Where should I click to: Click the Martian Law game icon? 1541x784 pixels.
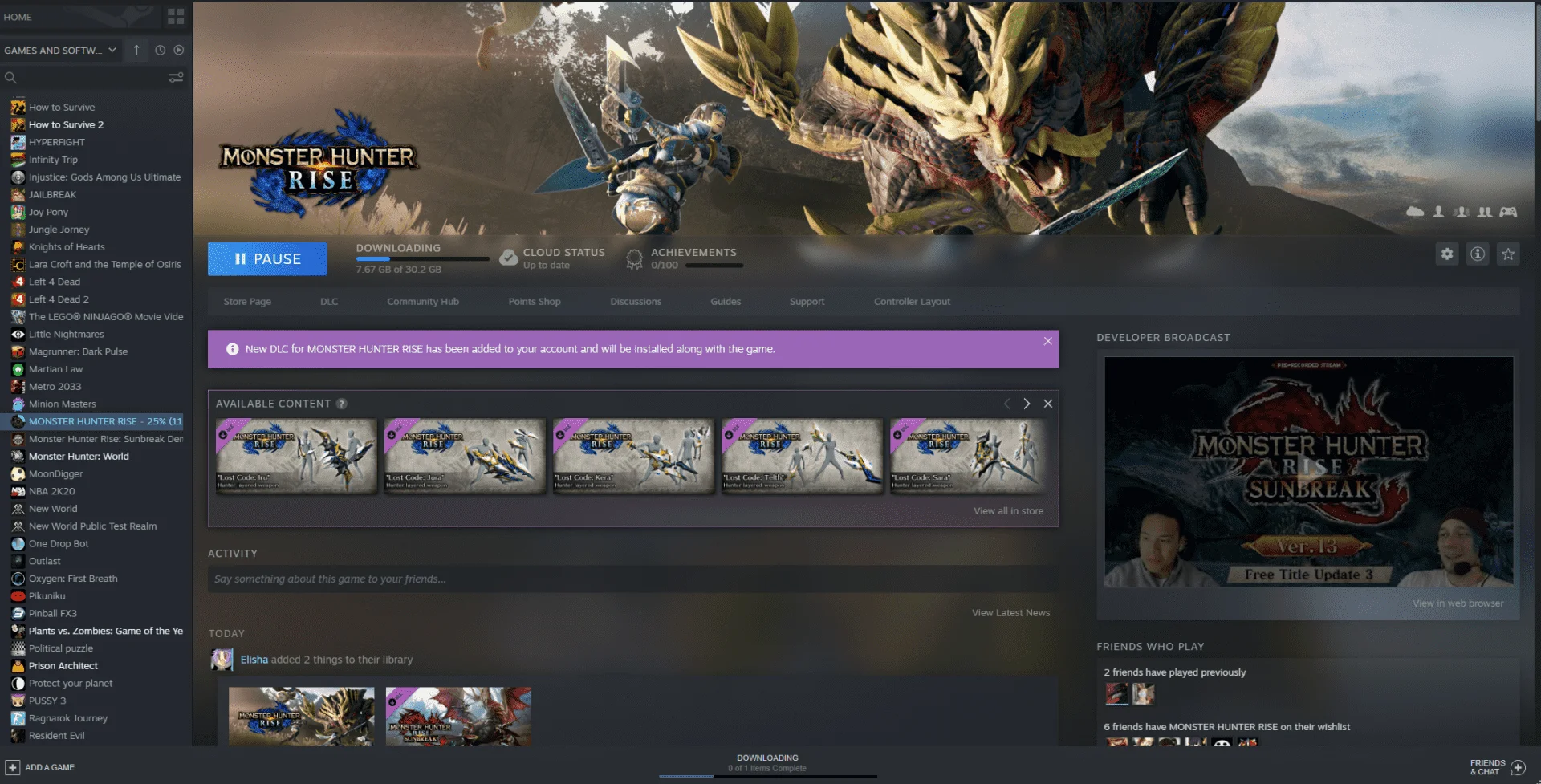coord(18,369)
